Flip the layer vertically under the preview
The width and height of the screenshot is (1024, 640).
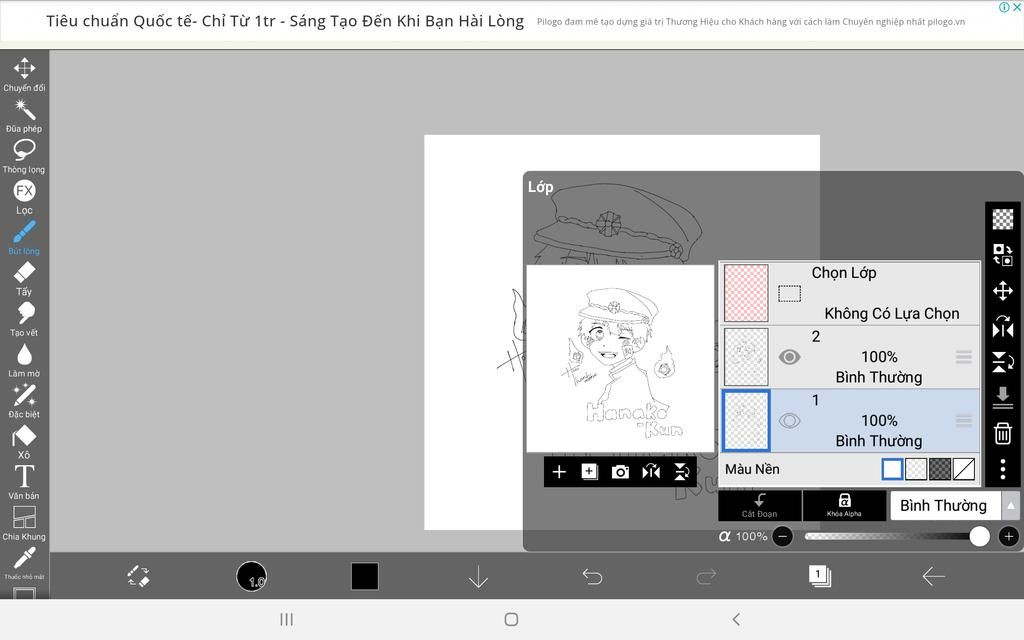click(682, 472)
